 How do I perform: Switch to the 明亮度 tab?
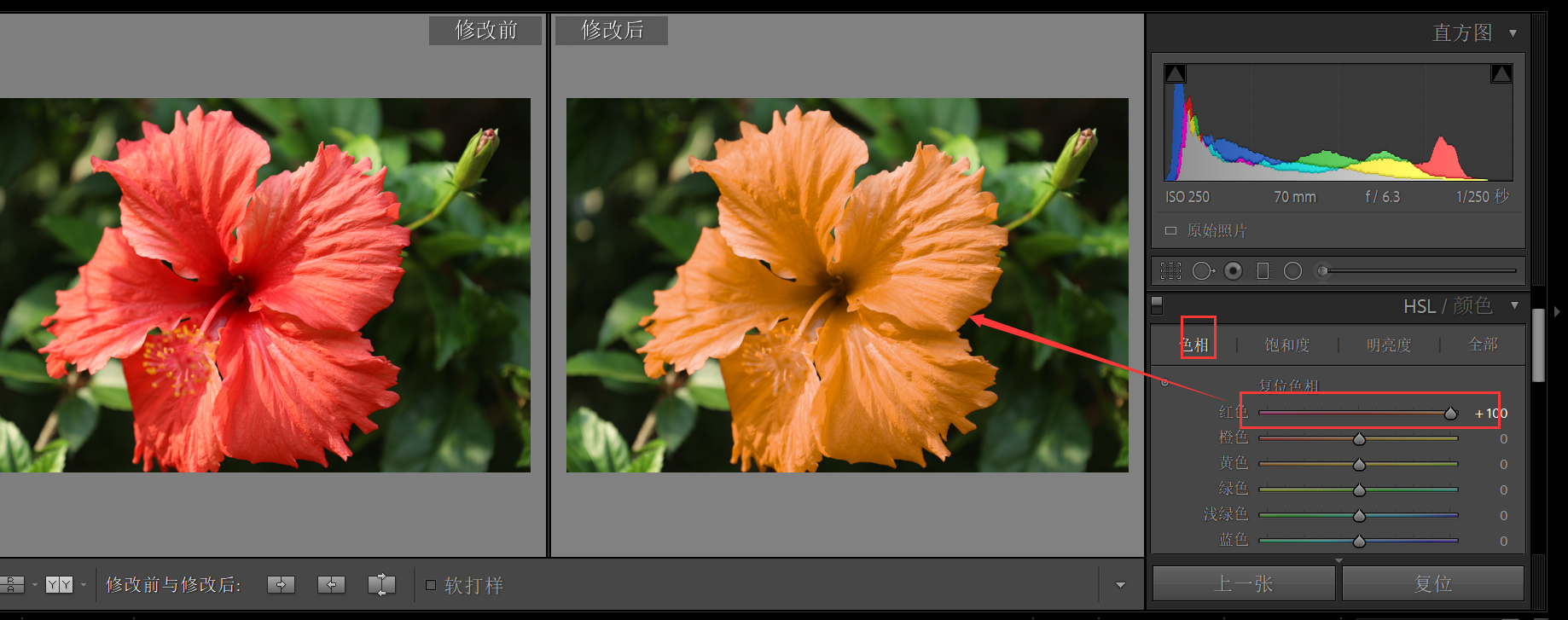click(x=1389, y=345)
